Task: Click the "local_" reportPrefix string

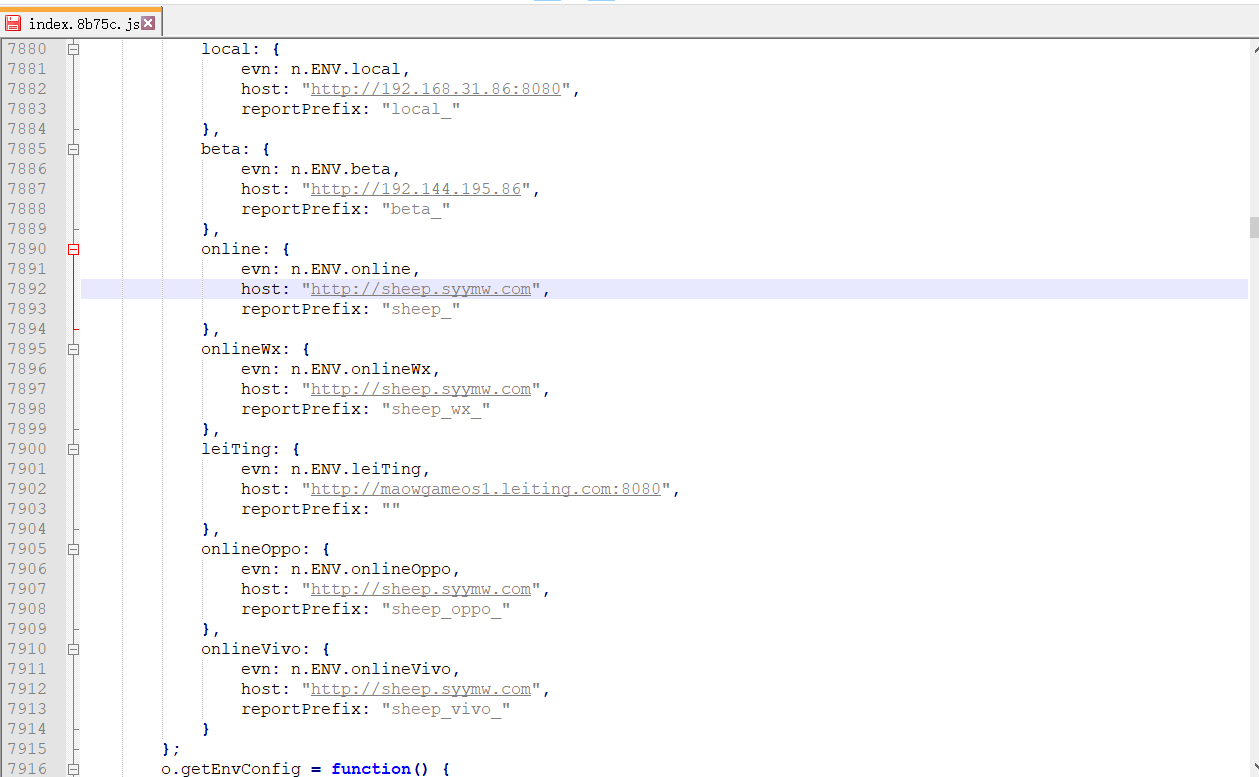Action: pos(421,109)
